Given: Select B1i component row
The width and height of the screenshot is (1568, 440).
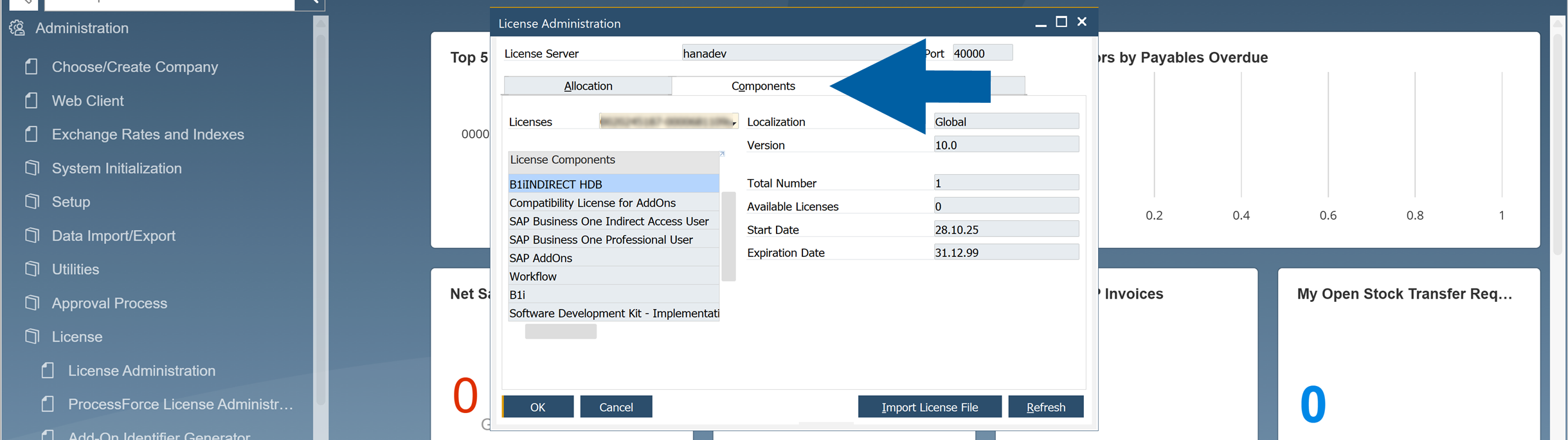Looking at the screenshot, I should (613, 295).
